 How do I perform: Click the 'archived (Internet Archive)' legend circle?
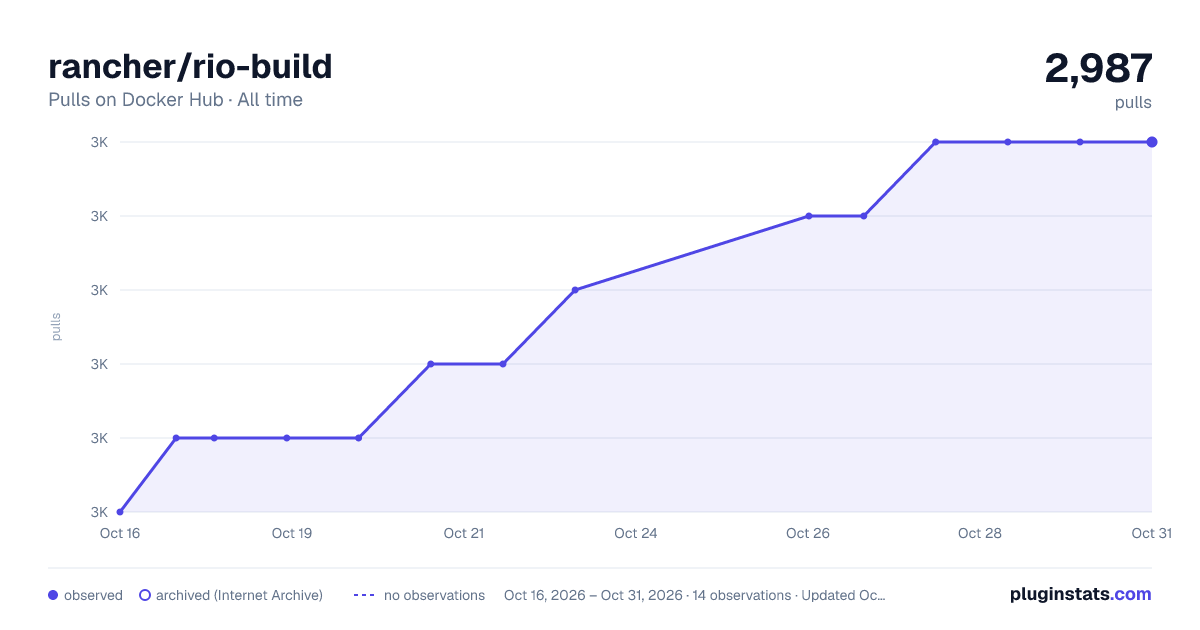coord(145,595)
